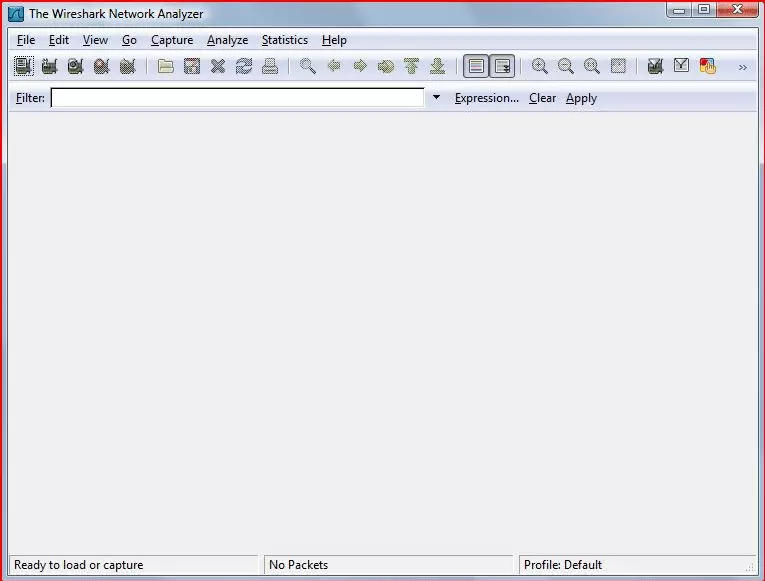Click the 'Ready to load or capture' status
This screenshot has height=581, width=765.
coord(79,565)
